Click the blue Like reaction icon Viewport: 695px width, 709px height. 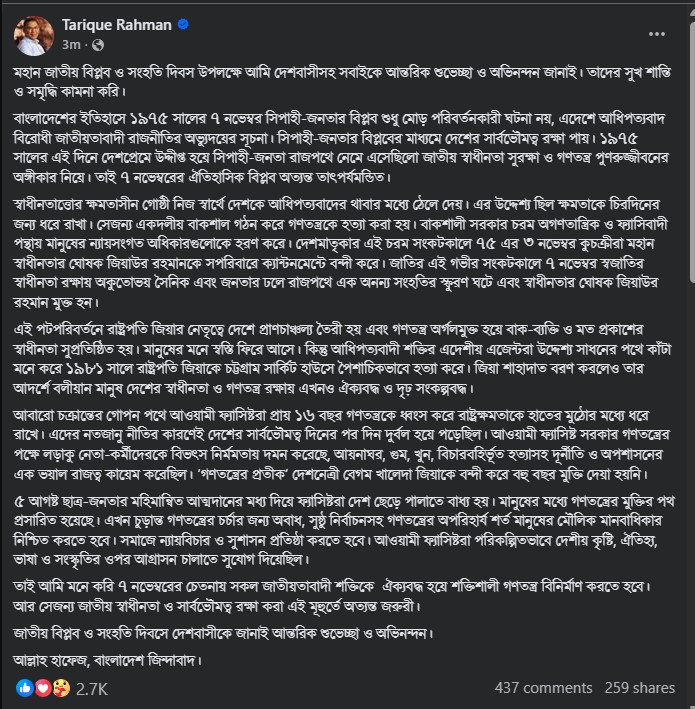(24, 688)
